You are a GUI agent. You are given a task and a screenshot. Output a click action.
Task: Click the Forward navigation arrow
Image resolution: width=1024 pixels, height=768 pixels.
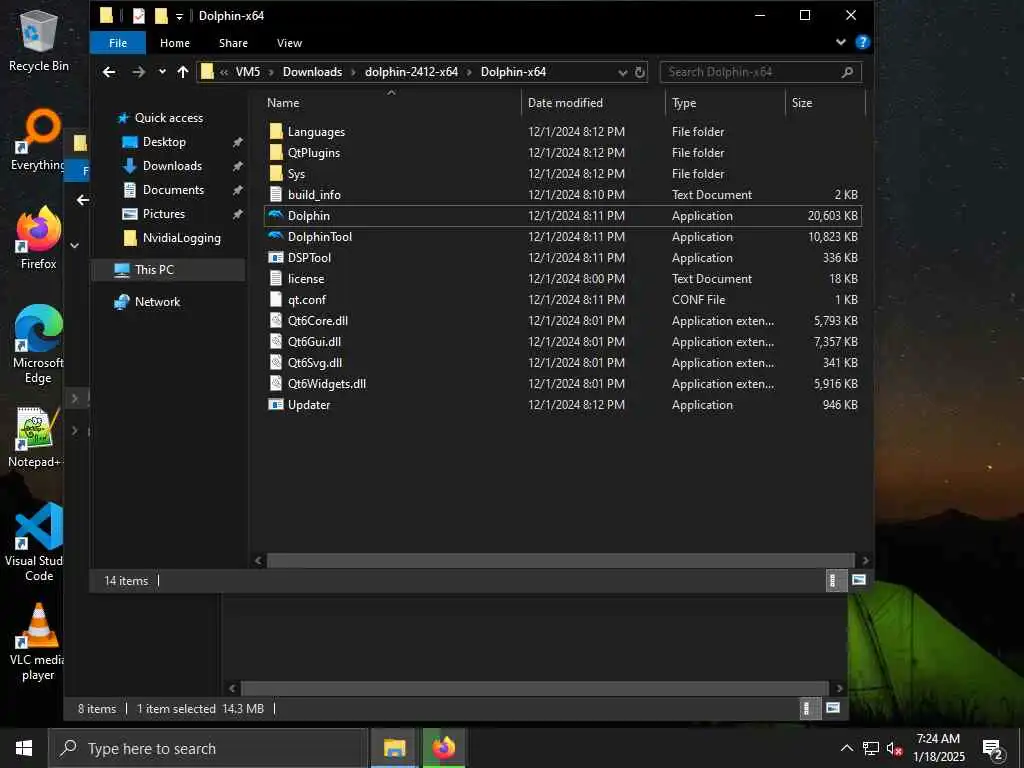(138, 72)
